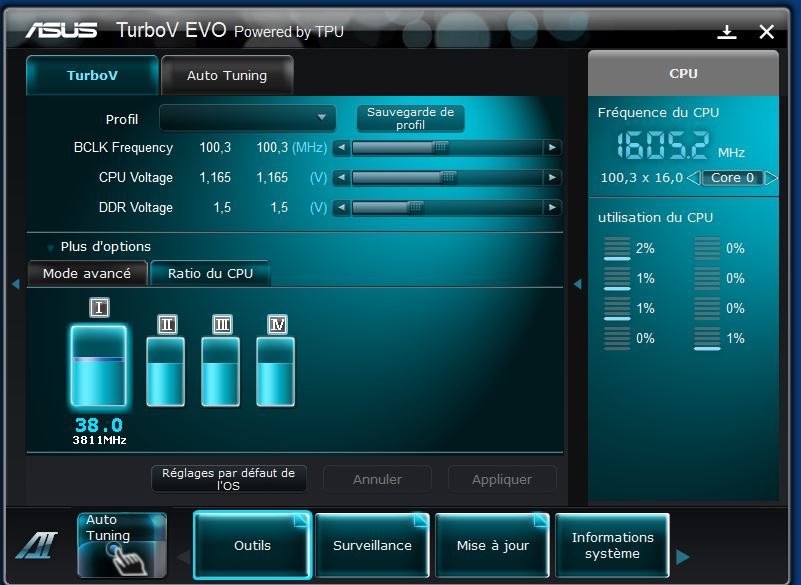The height and width of the screenshot is (585, 801).
Task: Click Sauvegarde de profil button
Action: point(410,118)
